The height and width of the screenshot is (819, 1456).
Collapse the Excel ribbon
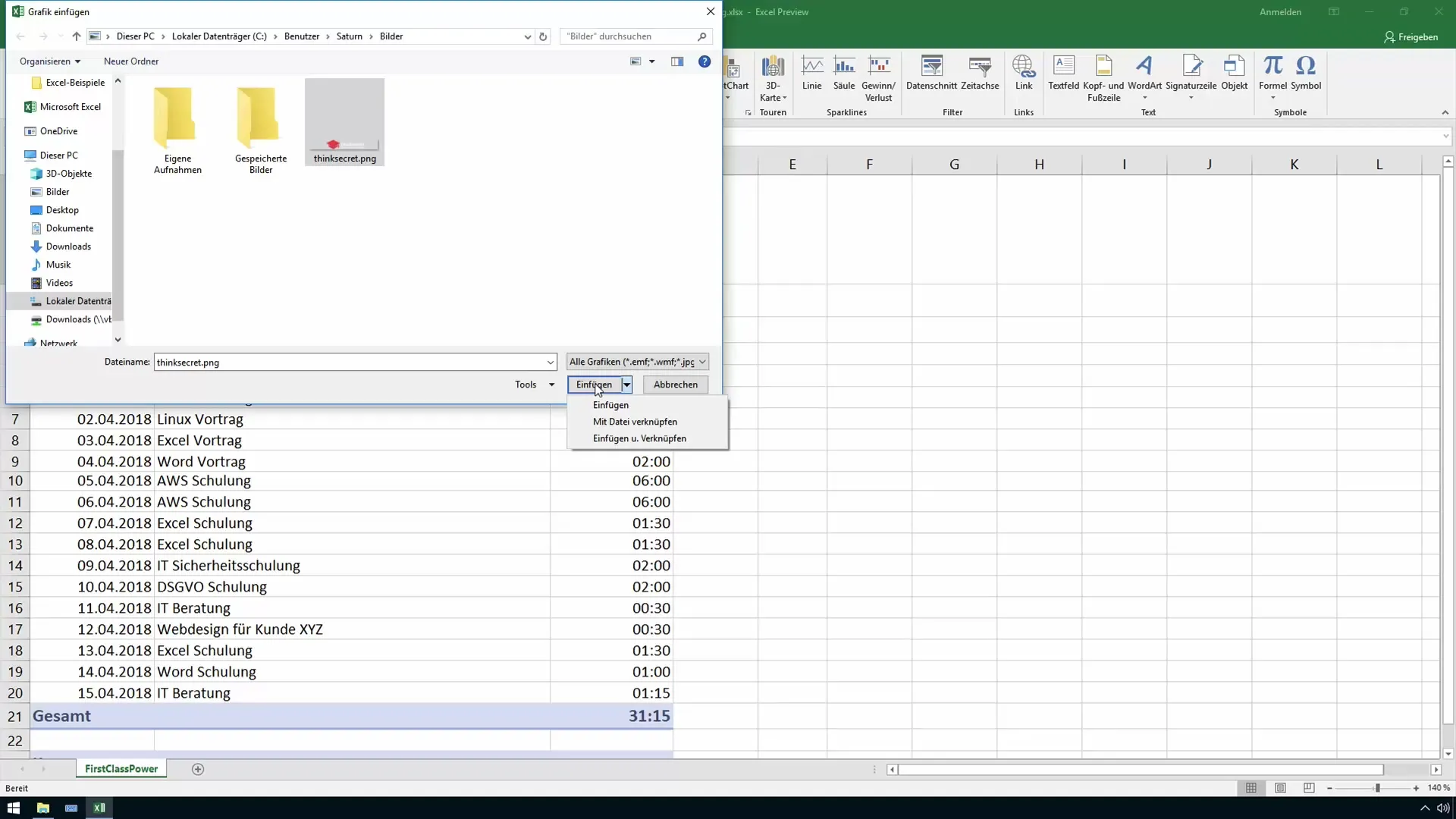(x=1445, y=112)
